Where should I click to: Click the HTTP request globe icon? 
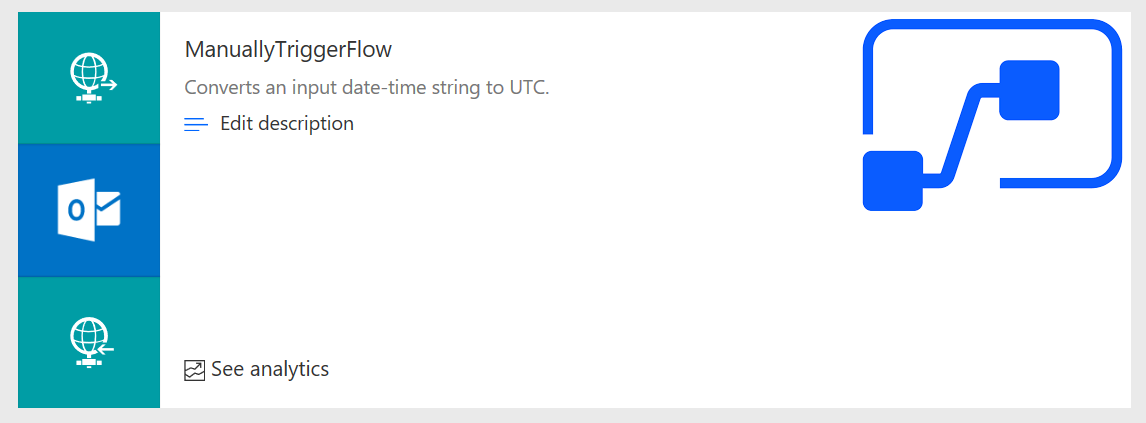pyautogui.click(x=90, y=77)
